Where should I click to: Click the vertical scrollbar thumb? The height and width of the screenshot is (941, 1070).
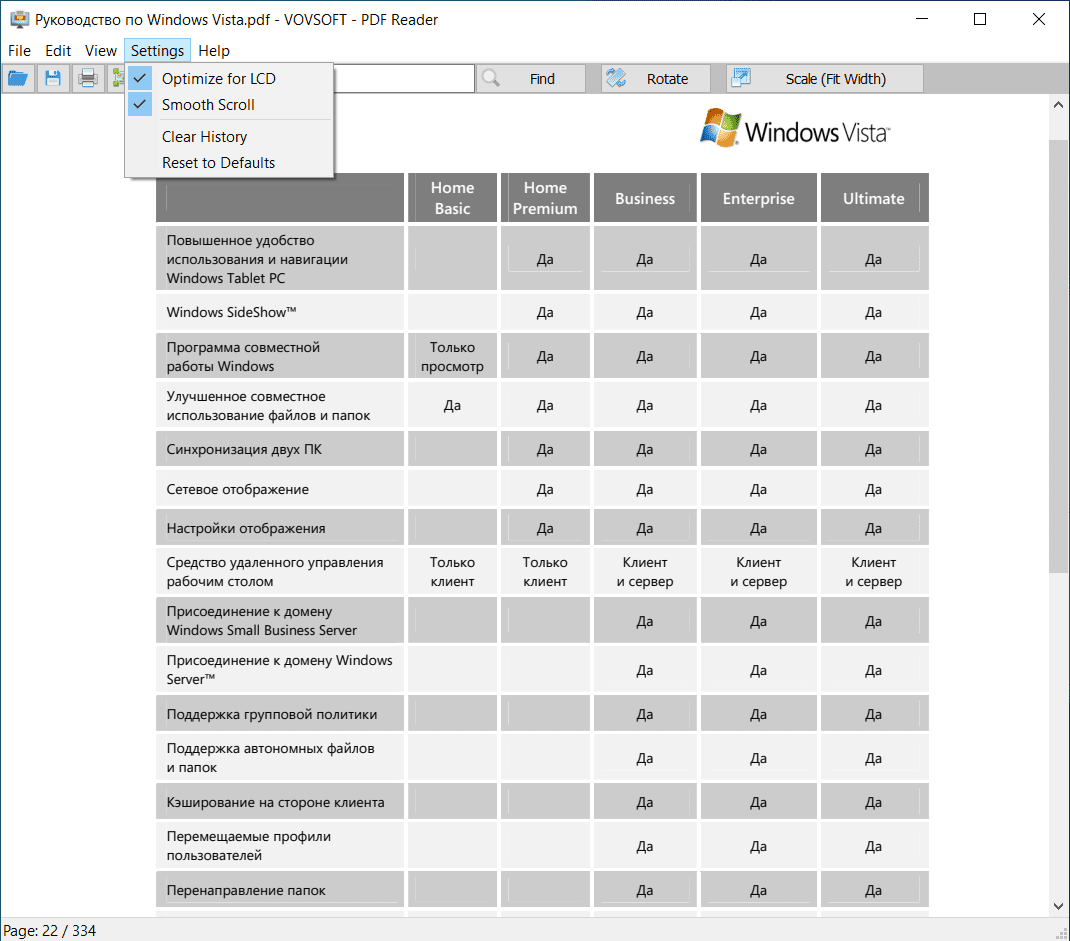coord(1058,356)
